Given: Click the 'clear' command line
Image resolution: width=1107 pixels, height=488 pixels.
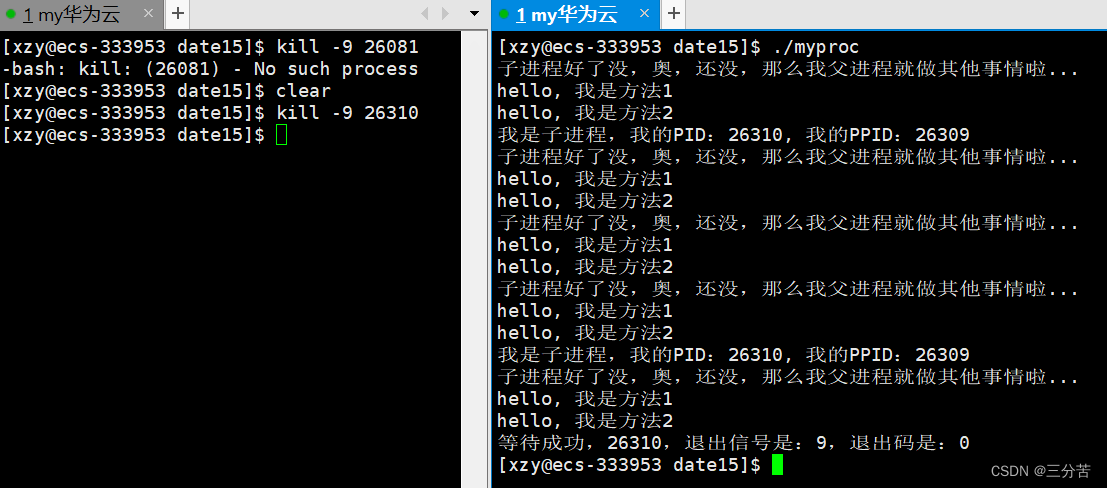Looking at the screenshot, I should tap(167, 91).
